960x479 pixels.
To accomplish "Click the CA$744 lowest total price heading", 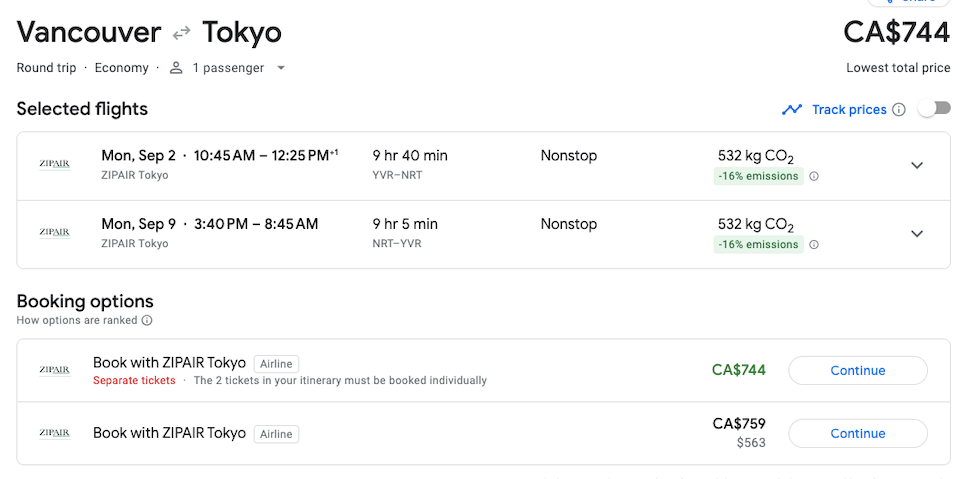I will coord(896,32).
